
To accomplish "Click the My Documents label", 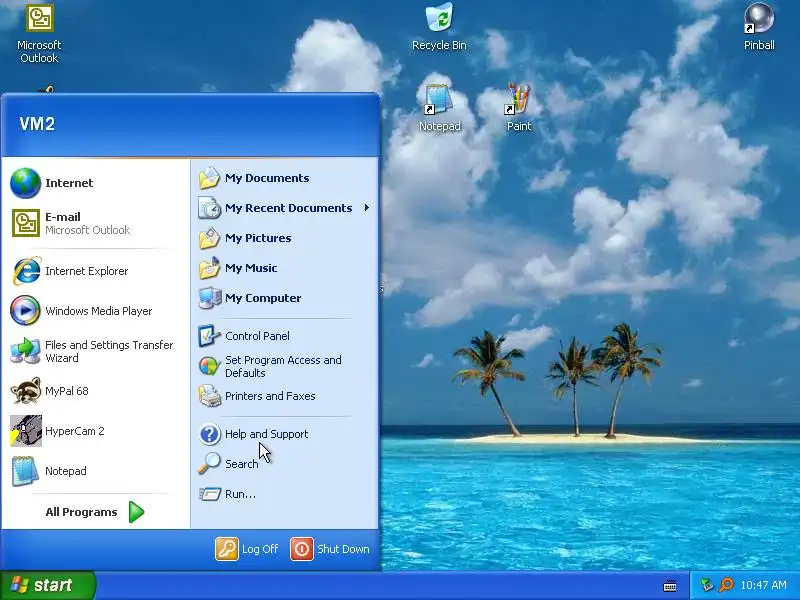I will [x=267, y=178].
